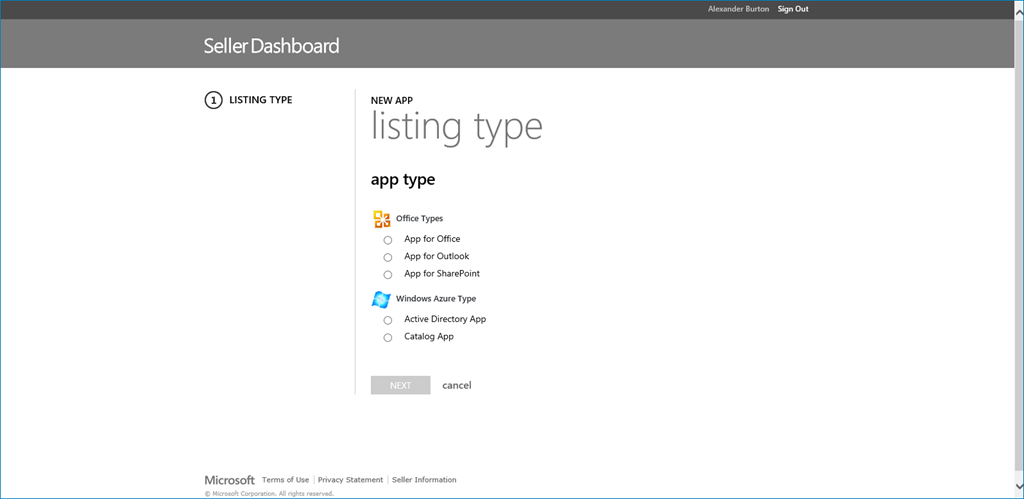
Task: Click scrollbar down arrow
Action: coord(1019,487)
